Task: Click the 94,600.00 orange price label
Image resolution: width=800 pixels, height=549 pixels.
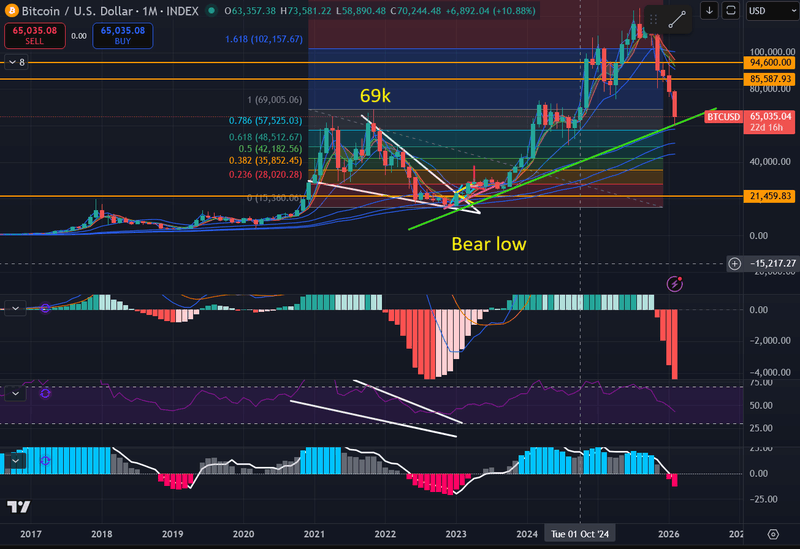Action: 770,63
